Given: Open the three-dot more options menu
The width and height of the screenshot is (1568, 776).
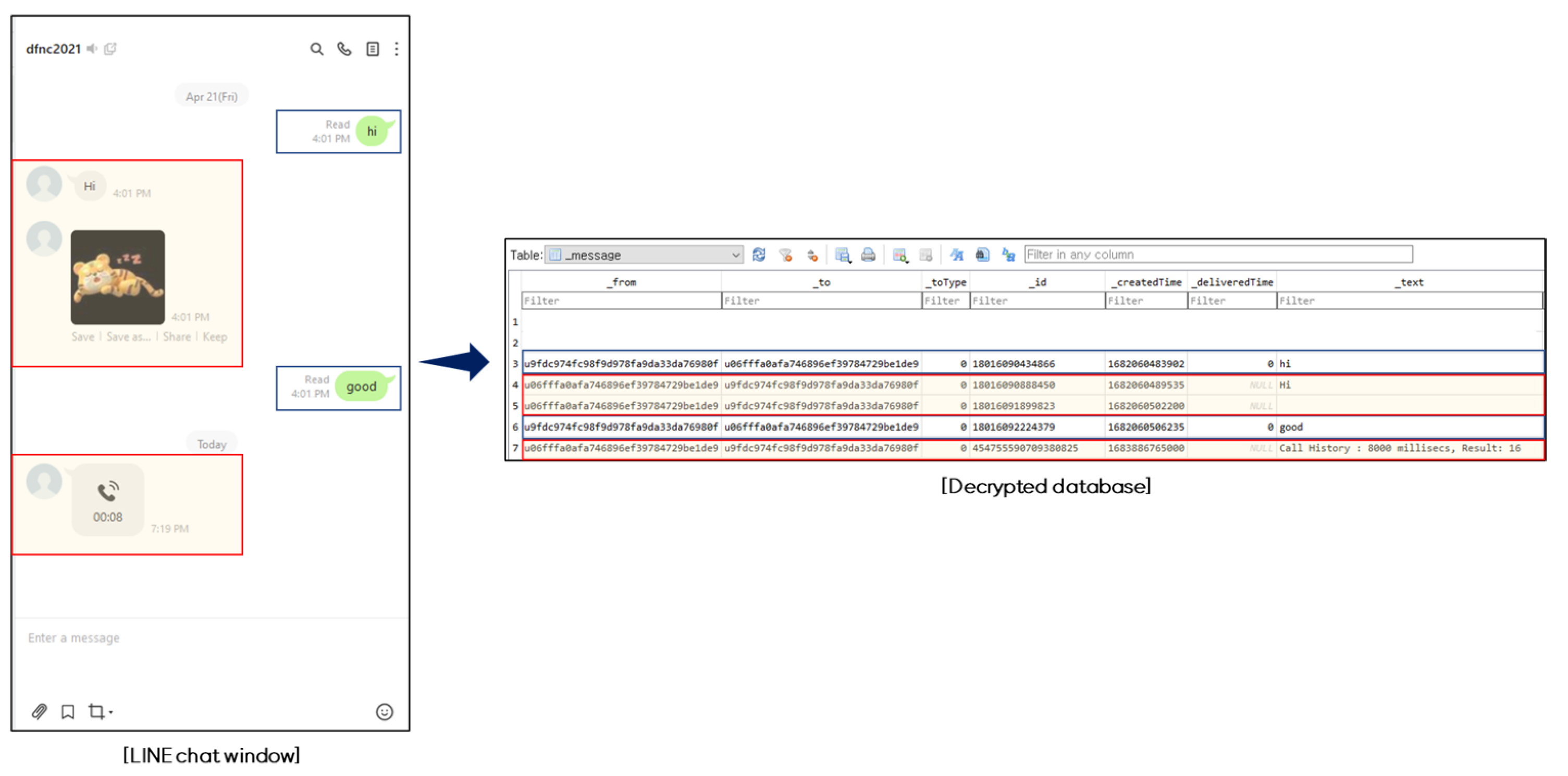Looking at the screenshot, I should pos(396,48).
